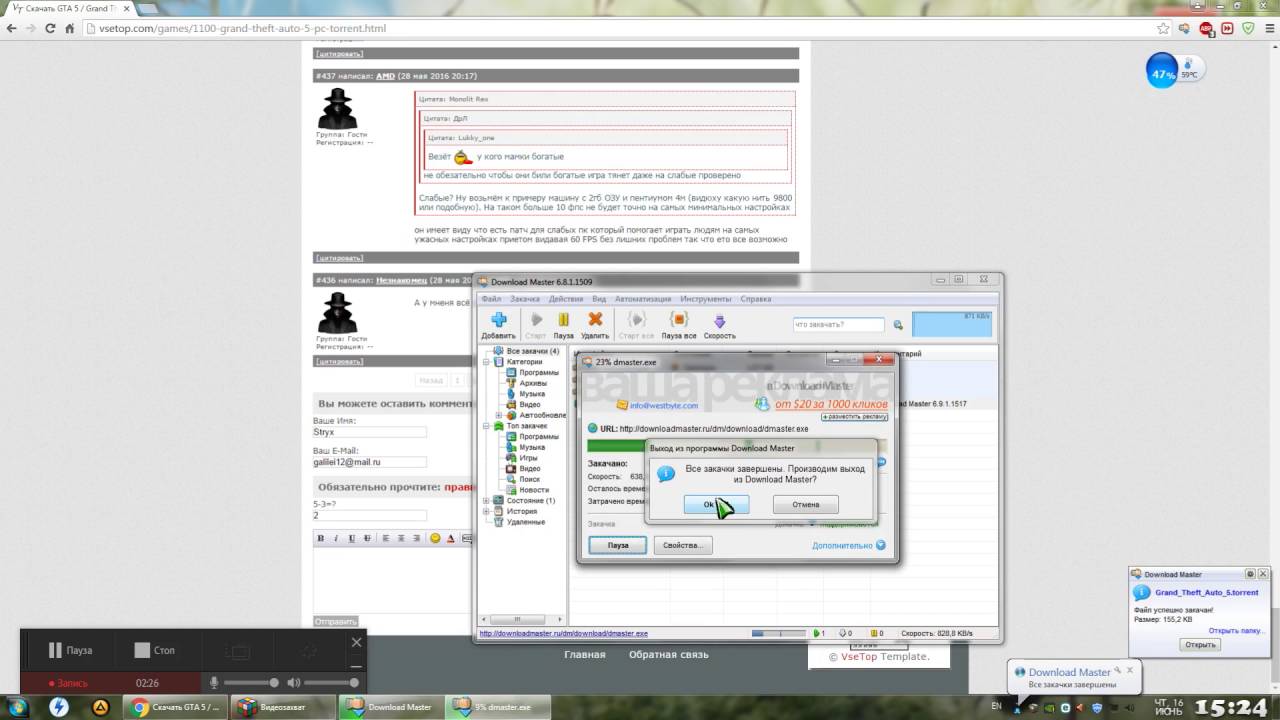Click the microphone icon in recorder panel

point(213,683)
